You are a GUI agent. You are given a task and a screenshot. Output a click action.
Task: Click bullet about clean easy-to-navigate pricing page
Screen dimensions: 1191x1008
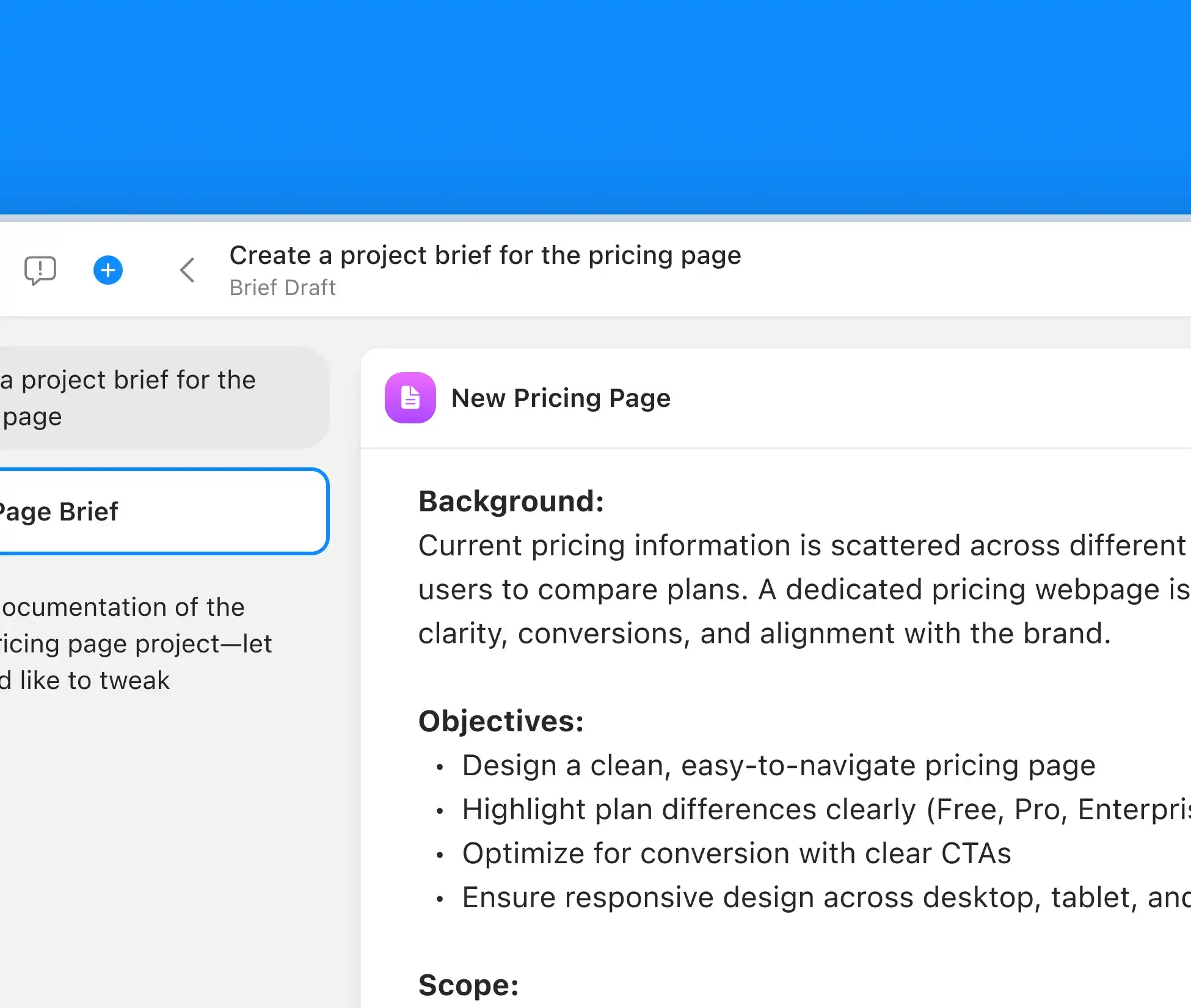[778, 766]
